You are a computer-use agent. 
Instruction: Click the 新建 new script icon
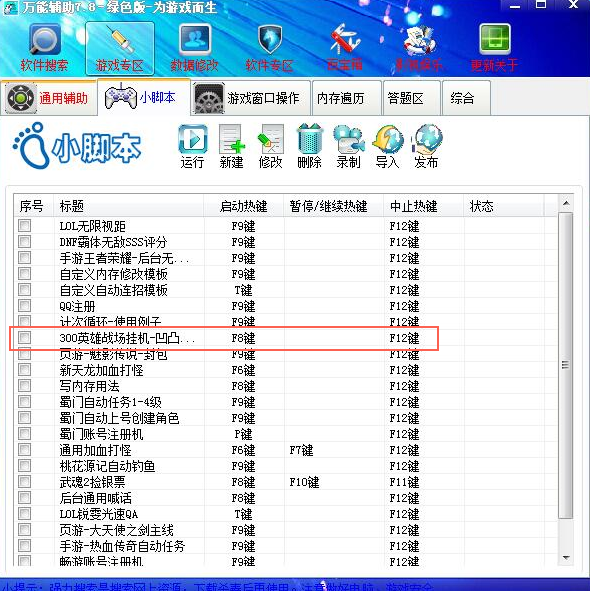[231, 139]
